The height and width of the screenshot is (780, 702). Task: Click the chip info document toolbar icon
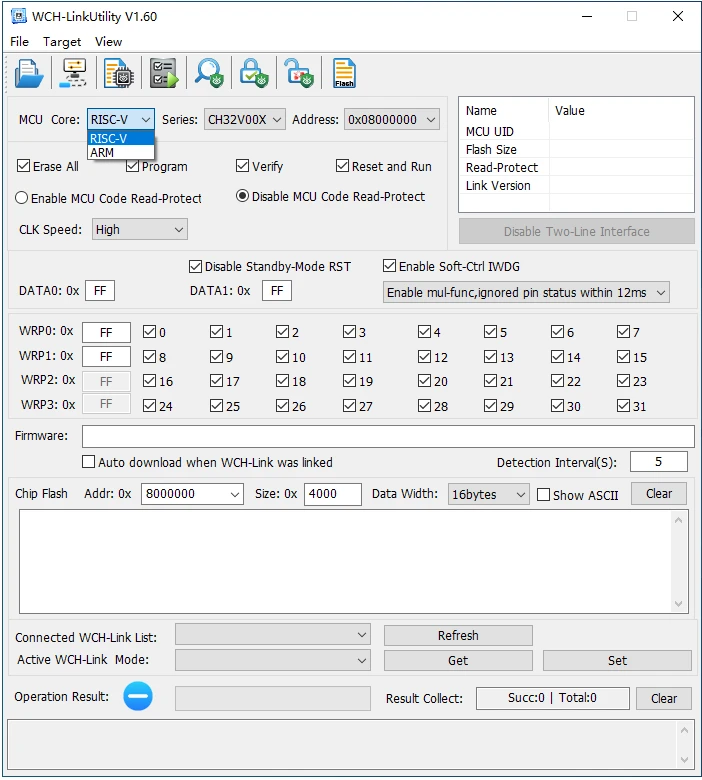click(119, 73)
